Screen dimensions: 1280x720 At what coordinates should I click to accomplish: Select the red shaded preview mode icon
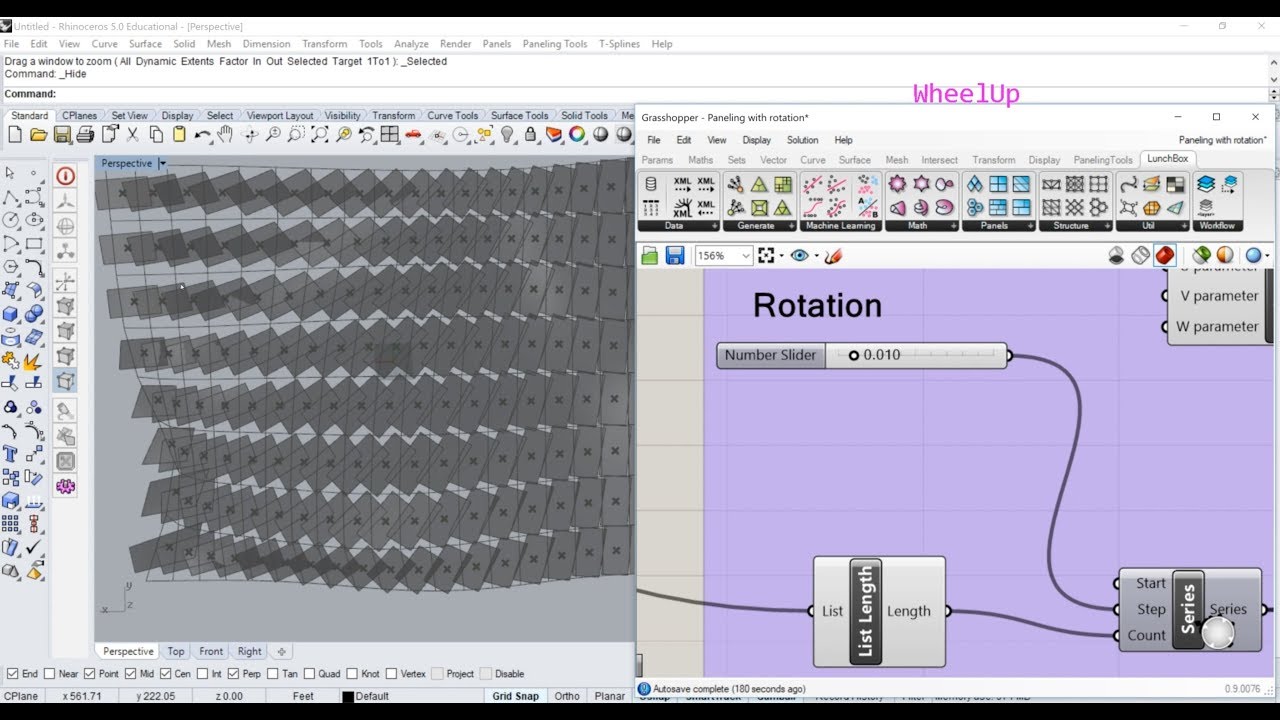point(1164,256)
